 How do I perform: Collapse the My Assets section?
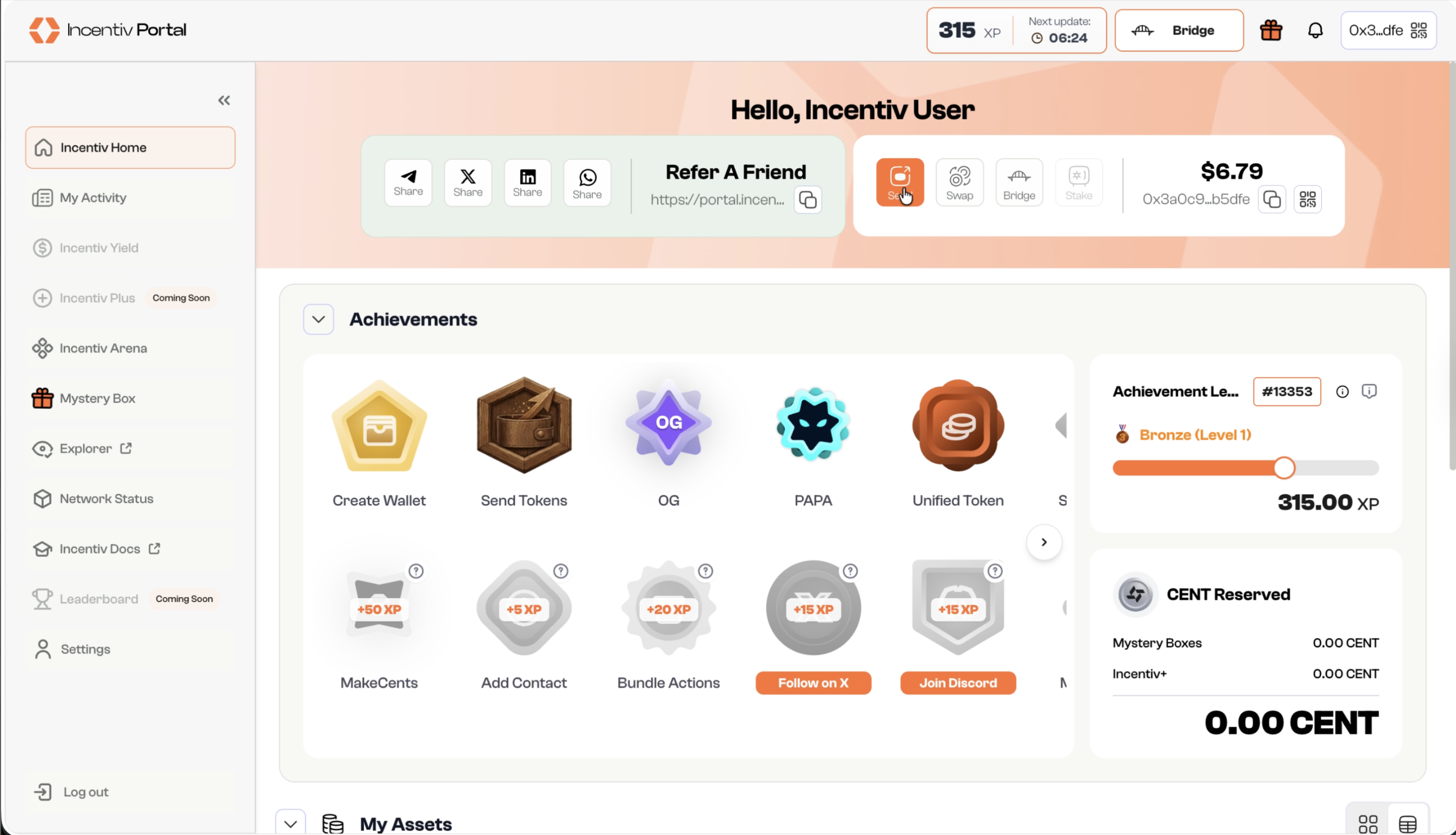pos(290,824)
